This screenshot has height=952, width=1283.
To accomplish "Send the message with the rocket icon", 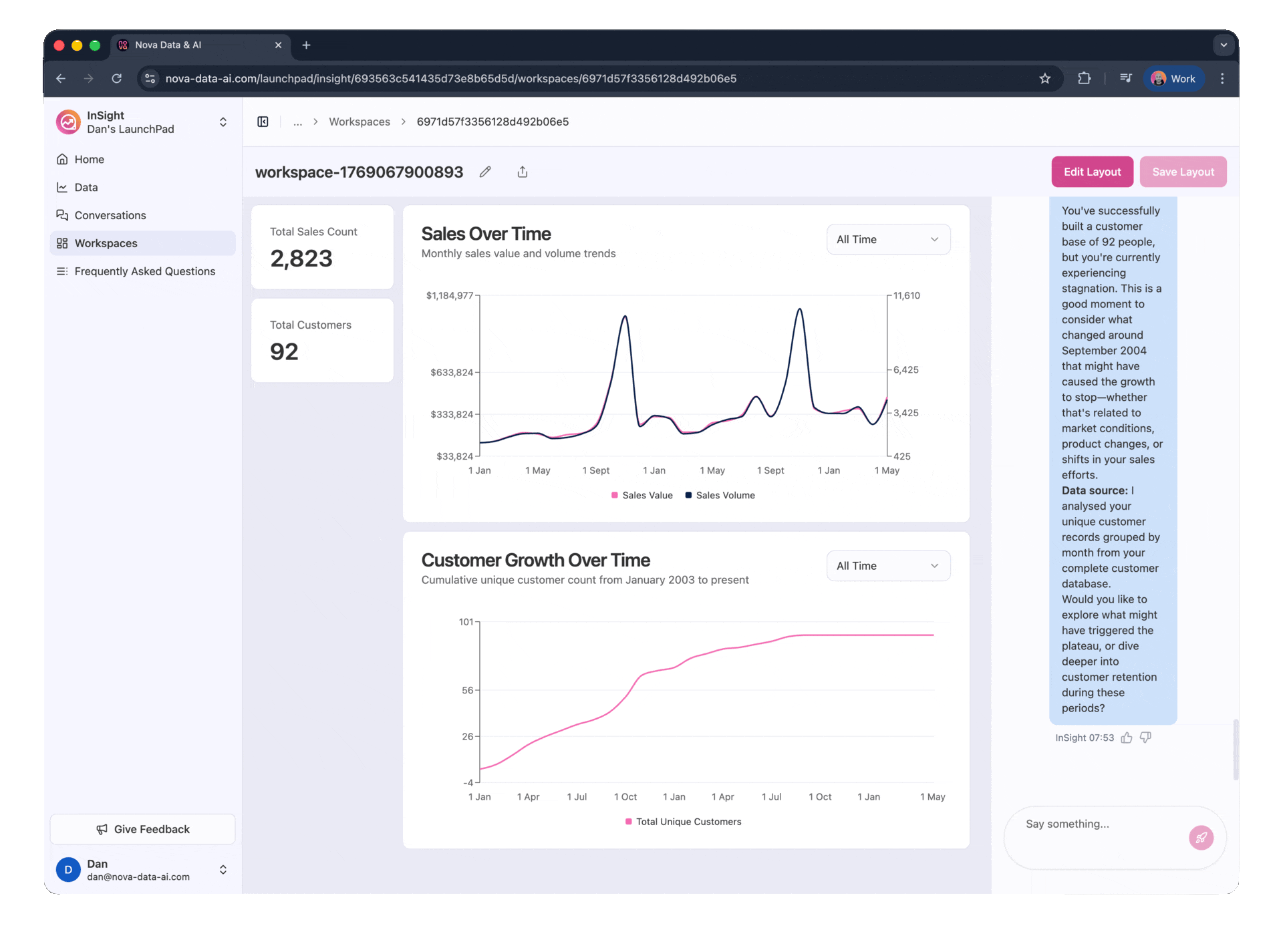I will click(1200, 837).
